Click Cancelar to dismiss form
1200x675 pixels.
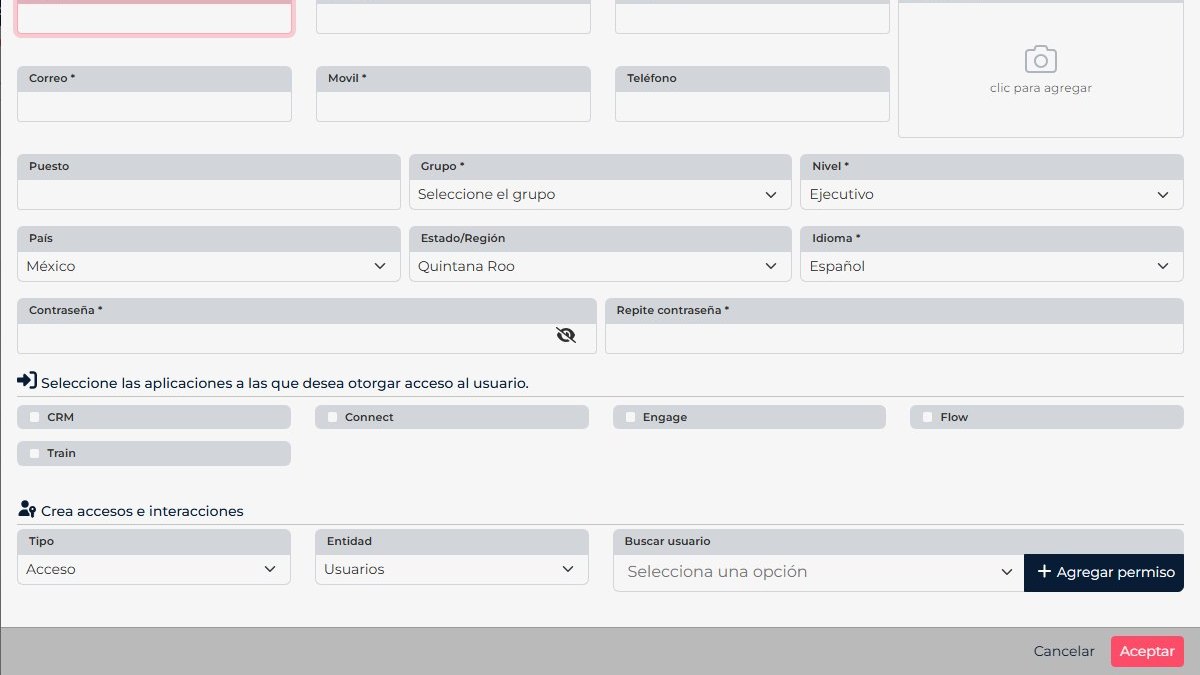[x=1064, y=651]
